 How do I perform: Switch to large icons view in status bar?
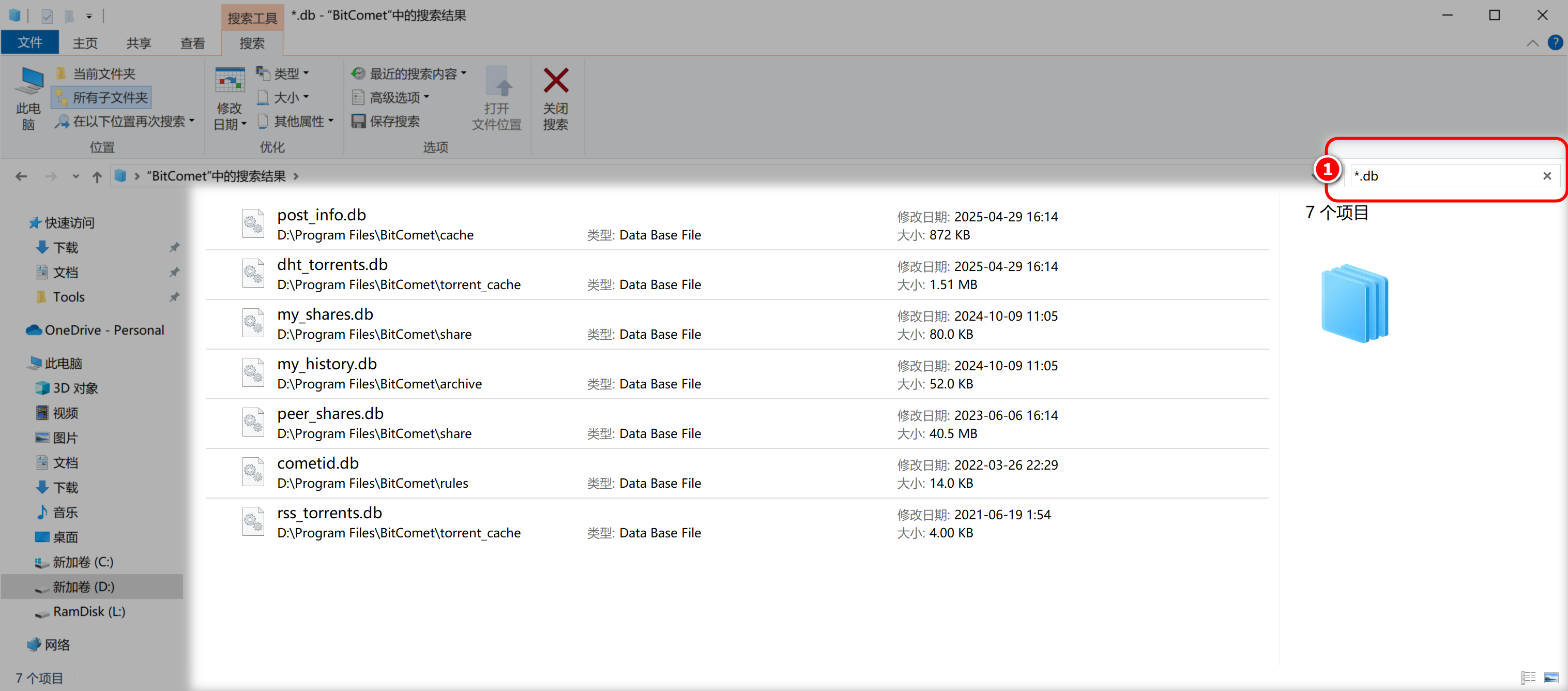coord(1551,678)
